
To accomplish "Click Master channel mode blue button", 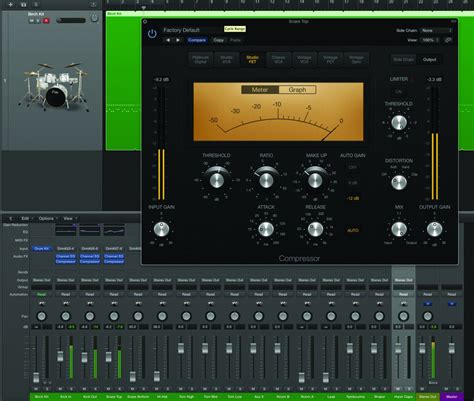I will tap(452, 304).
